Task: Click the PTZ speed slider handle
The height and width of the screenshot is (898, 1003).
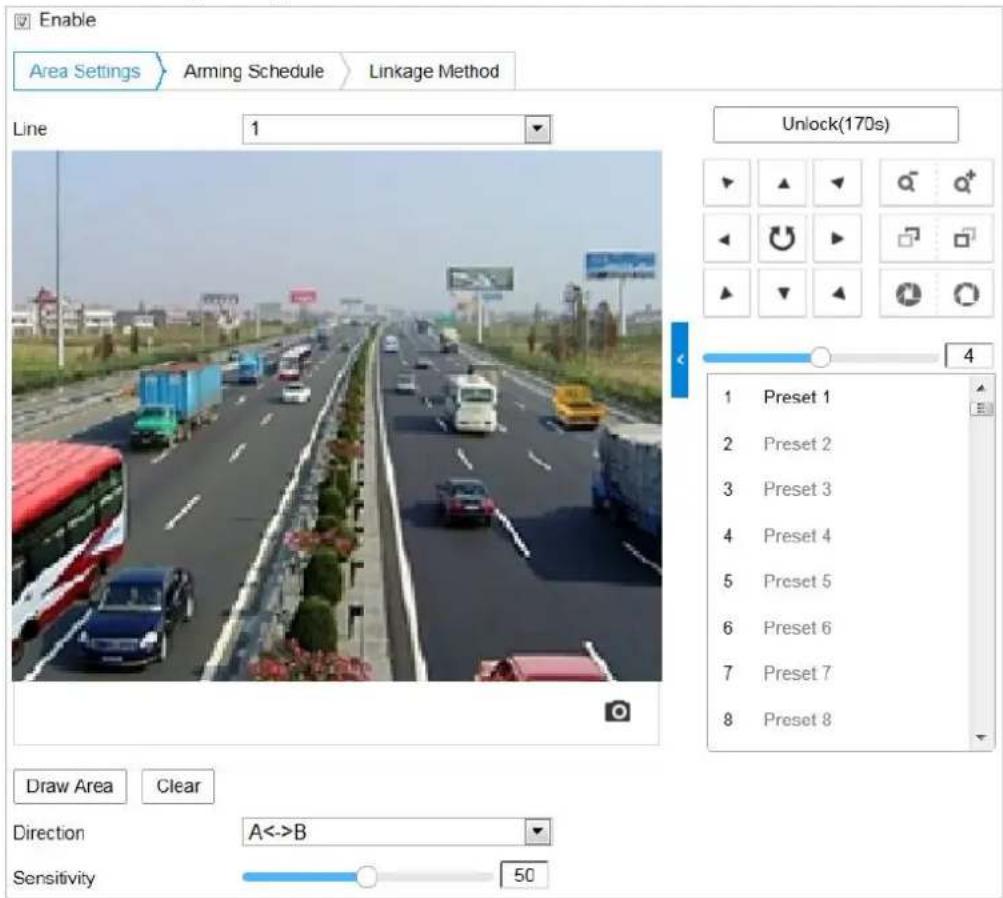Action: point(820,357)
